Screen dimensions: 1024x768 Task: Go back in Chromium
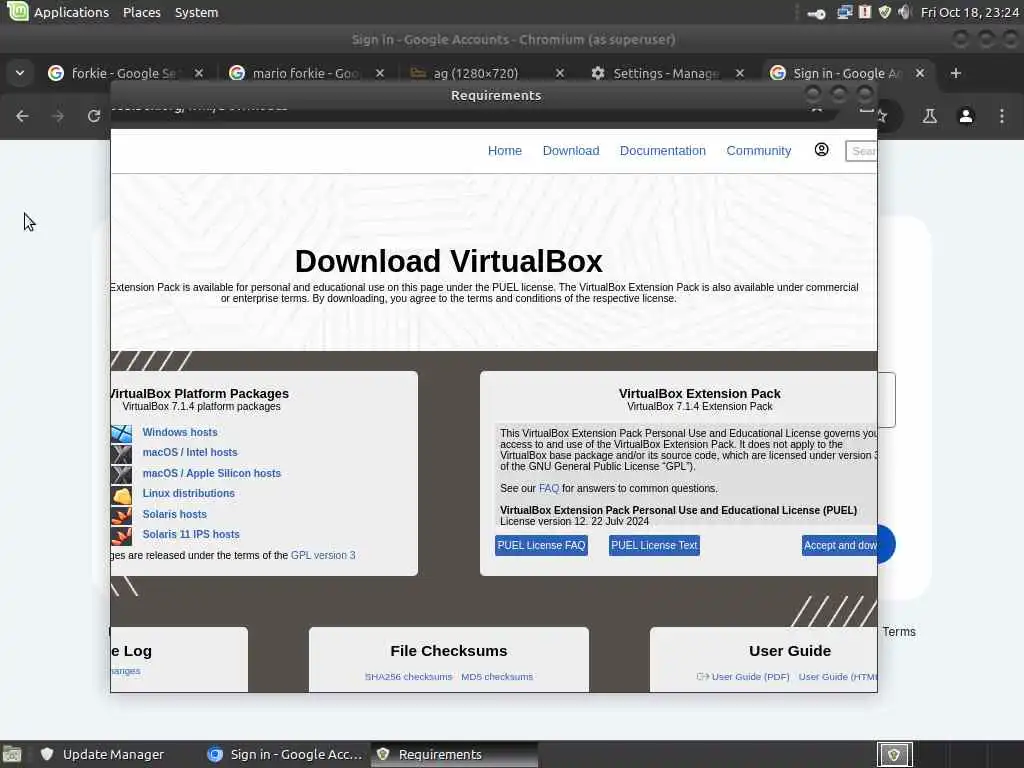pyautogui.click(x=22, y=116)
